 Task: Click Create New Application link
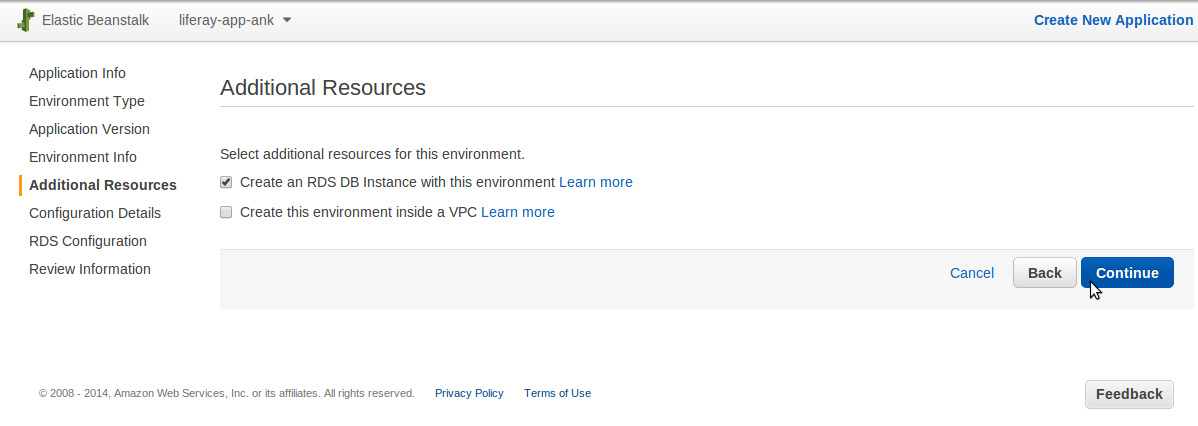[x=1113, y=20]
